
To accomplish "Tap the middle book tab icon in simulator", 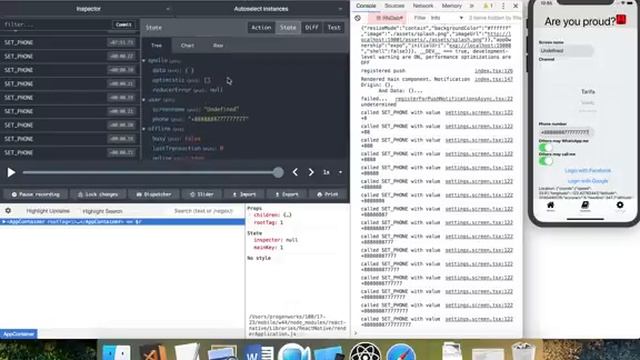I will click(585, 206).
